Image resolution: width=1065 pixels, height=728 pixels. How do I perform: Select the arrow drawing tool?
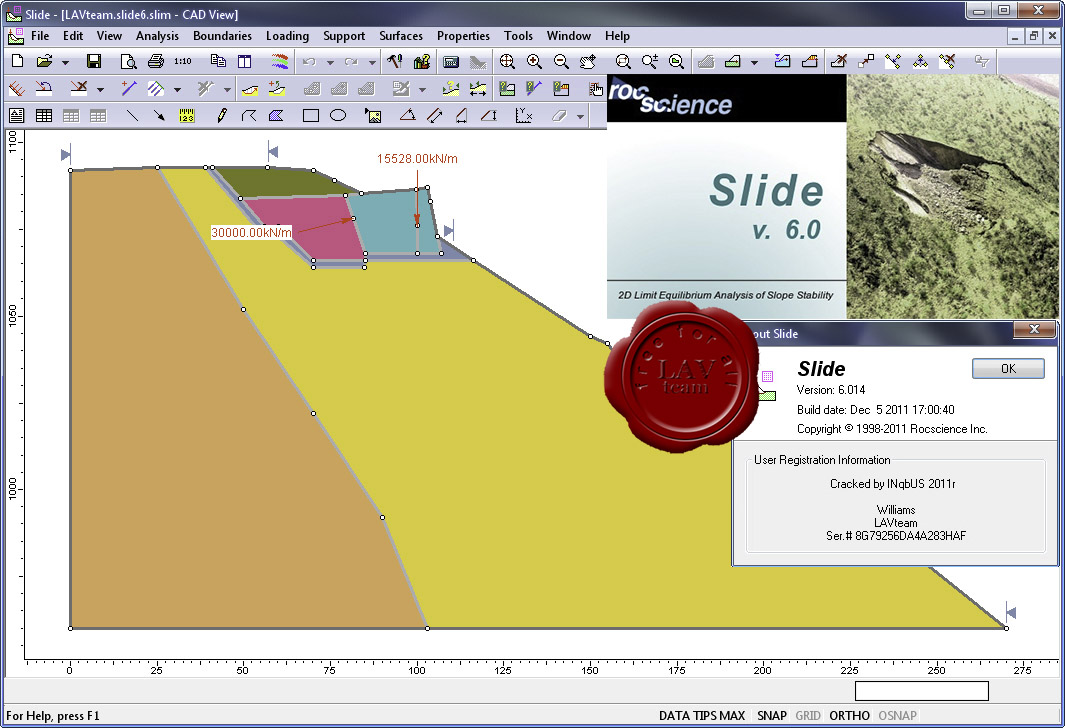(159, 116)
